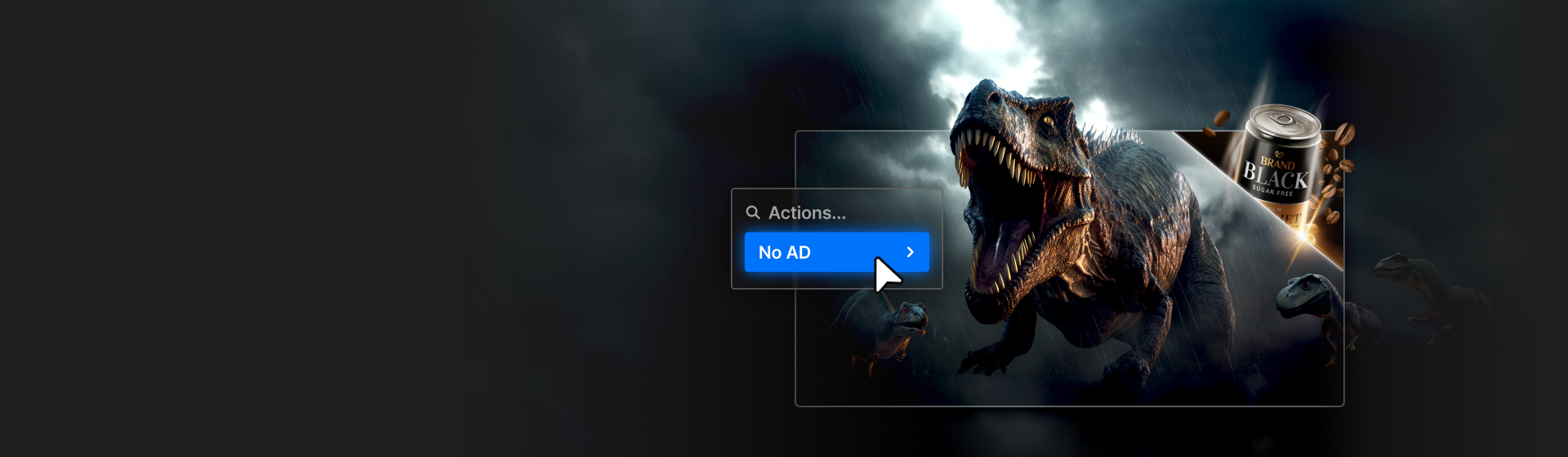Click the white mouse cursor arrow graphic
Viewport: 1568px width, 457px height.
click(x=886, y=275)
